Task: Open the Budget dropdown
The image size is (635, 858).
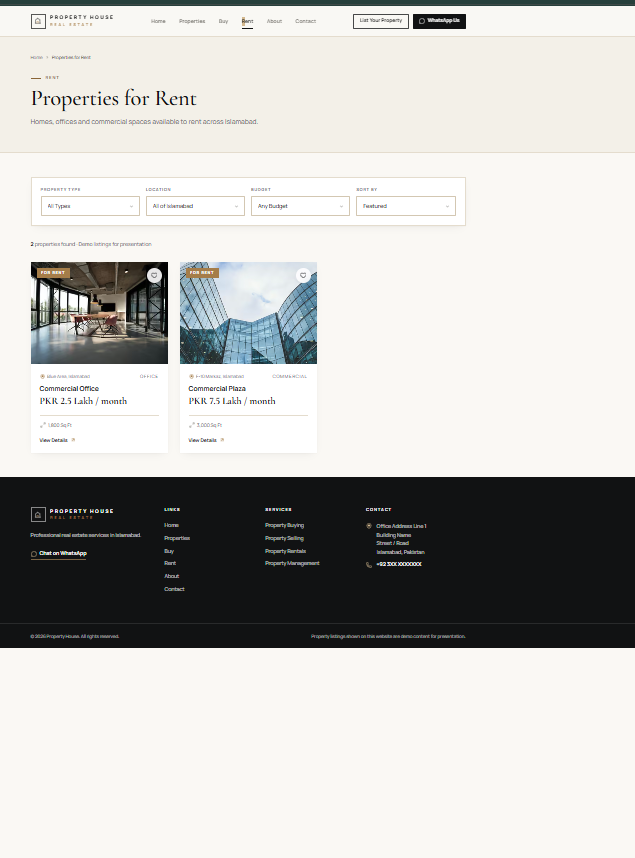Action: pyautogui.click(x=301, y=206)
